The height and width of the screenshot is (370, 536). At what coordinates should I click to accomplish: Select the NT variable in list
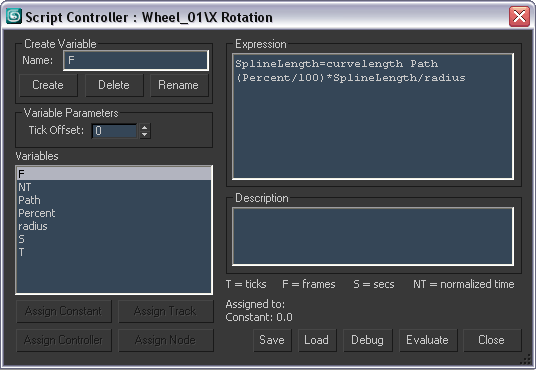[114, 187]
